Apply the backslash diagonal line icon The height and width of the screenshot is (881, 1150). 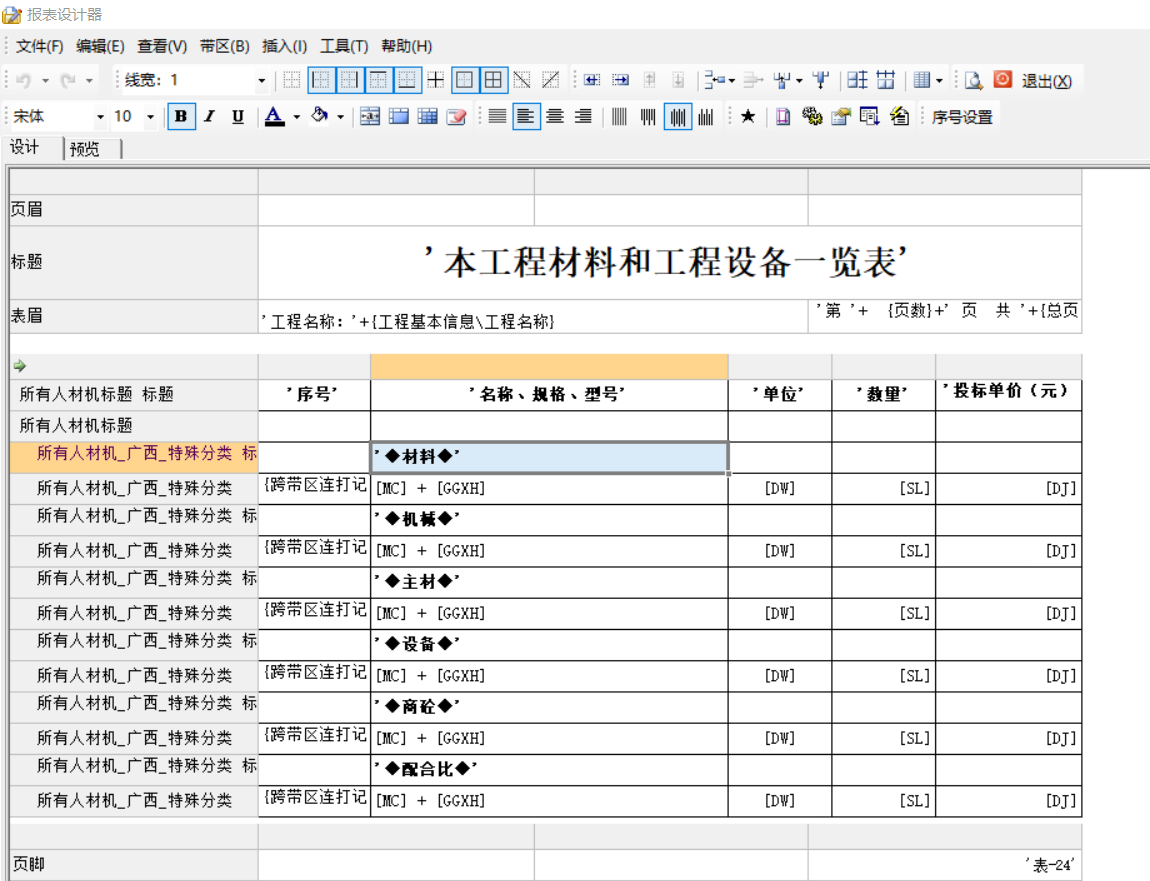point(522,80)
